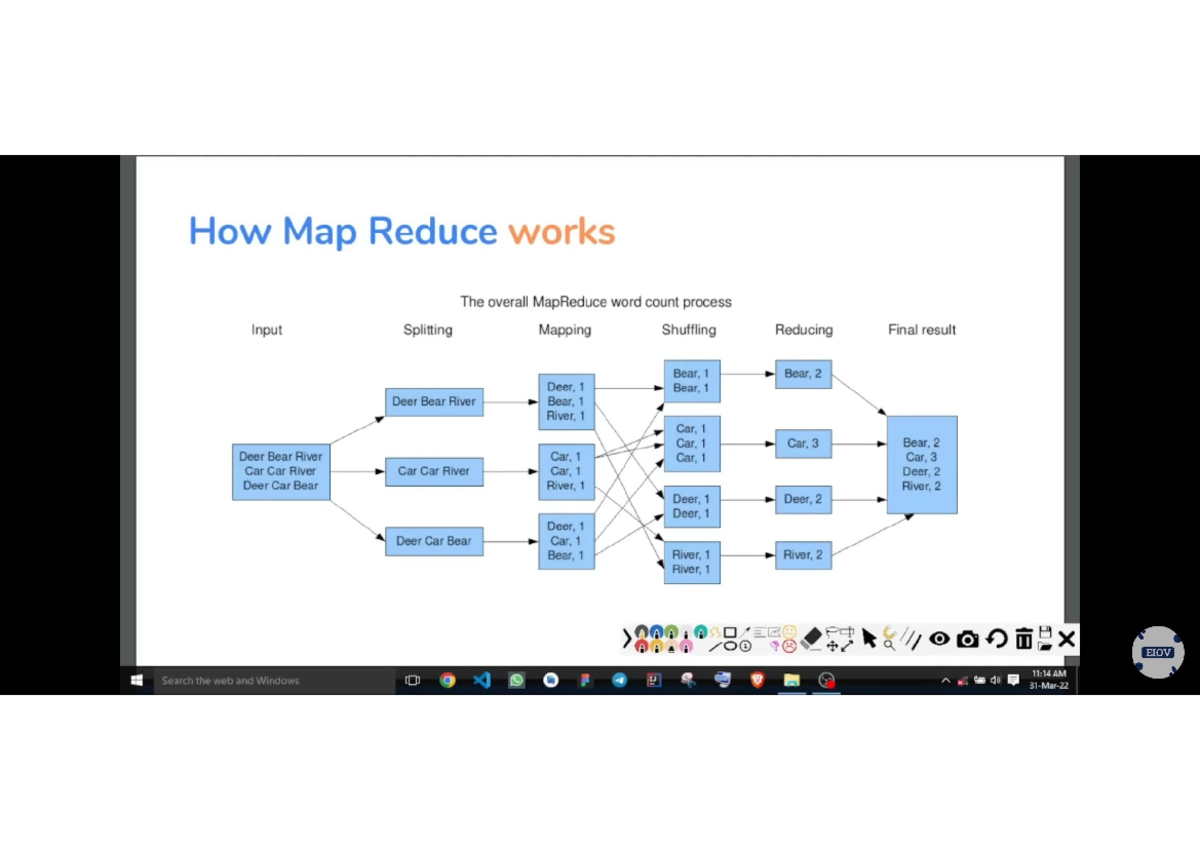Click the camera screenshot icon
This screenshot has height=849, width=1200.
[967, 639]
